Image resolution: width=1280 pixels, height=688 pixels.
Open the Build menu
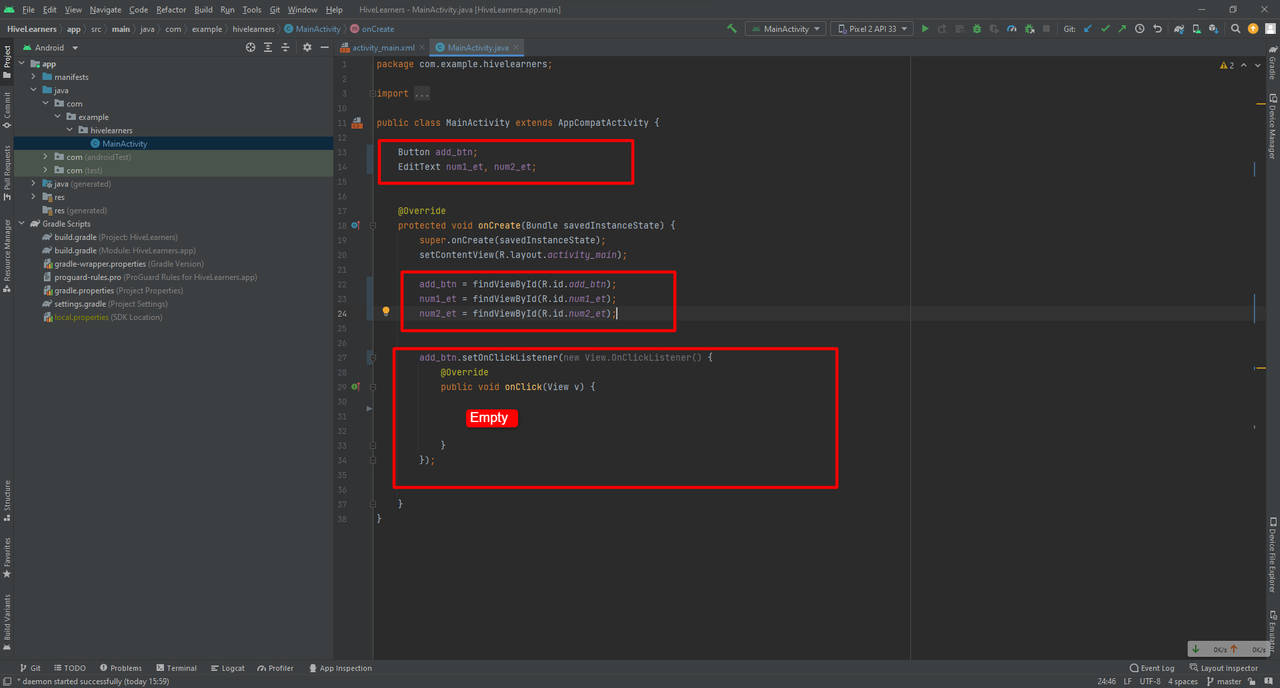click(203, 10)
